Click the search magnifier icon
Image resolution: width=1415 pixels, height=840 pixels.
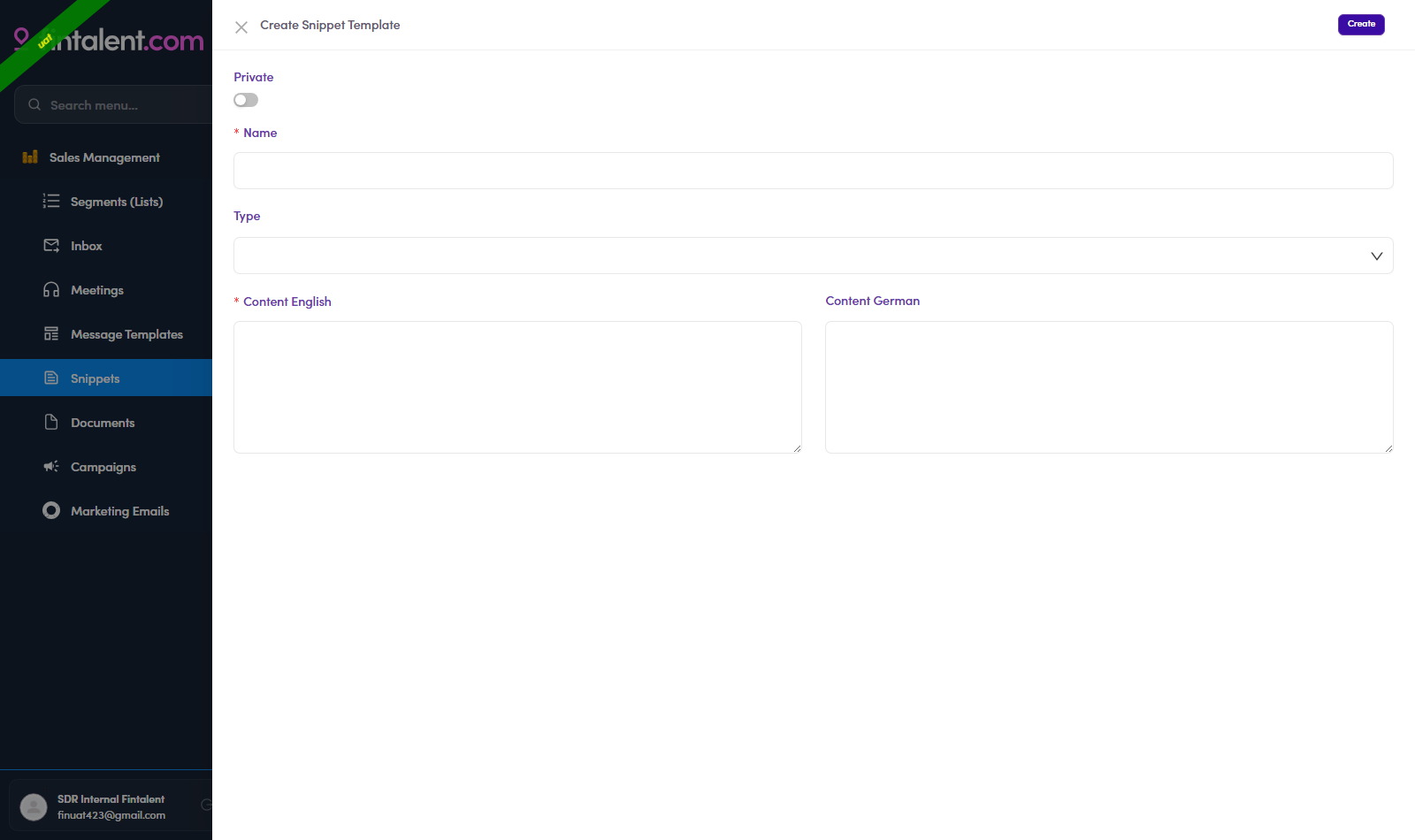(x=34, y=104)
